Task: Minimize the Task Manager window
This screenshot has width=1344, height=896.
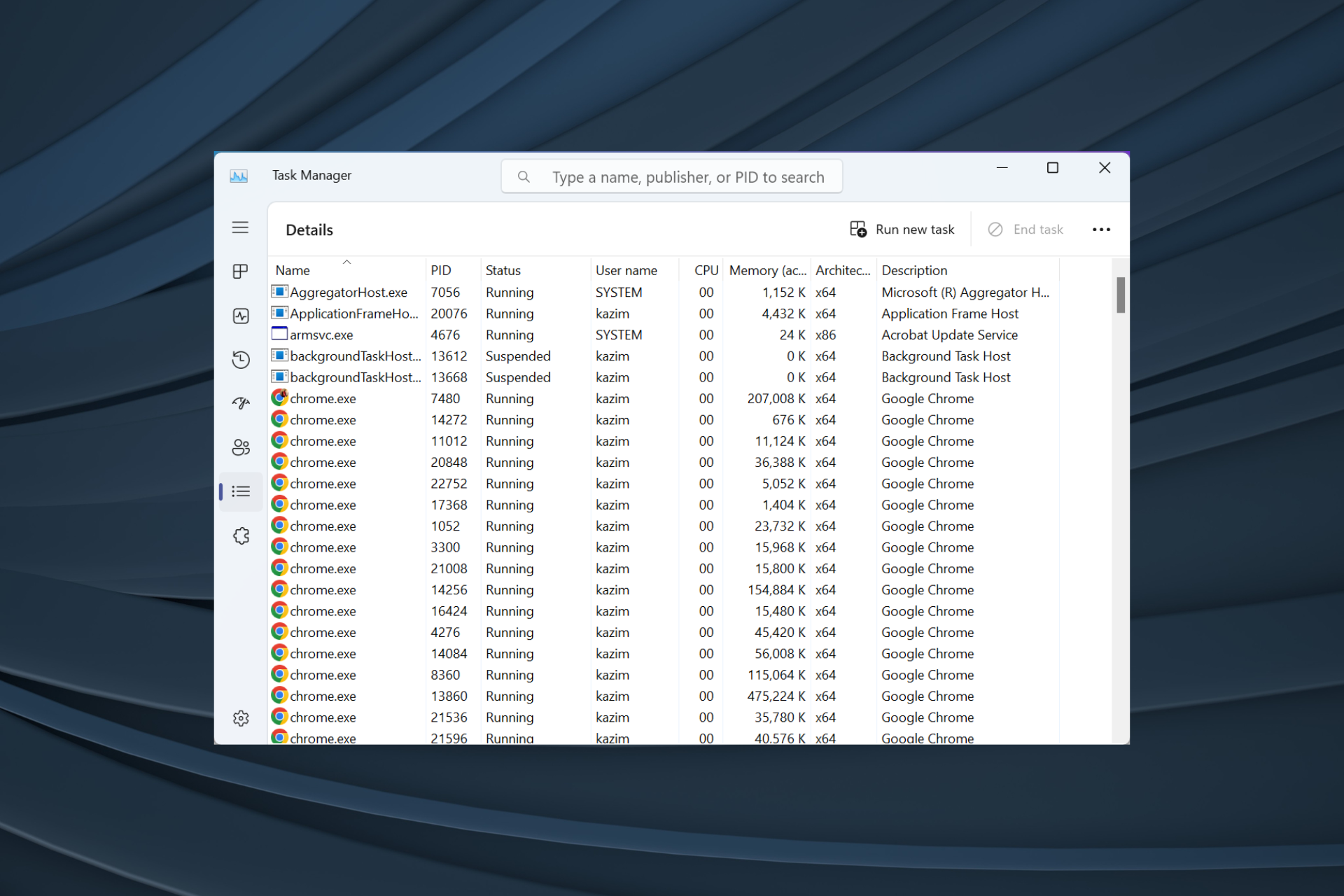Action: pos(1002,168)
